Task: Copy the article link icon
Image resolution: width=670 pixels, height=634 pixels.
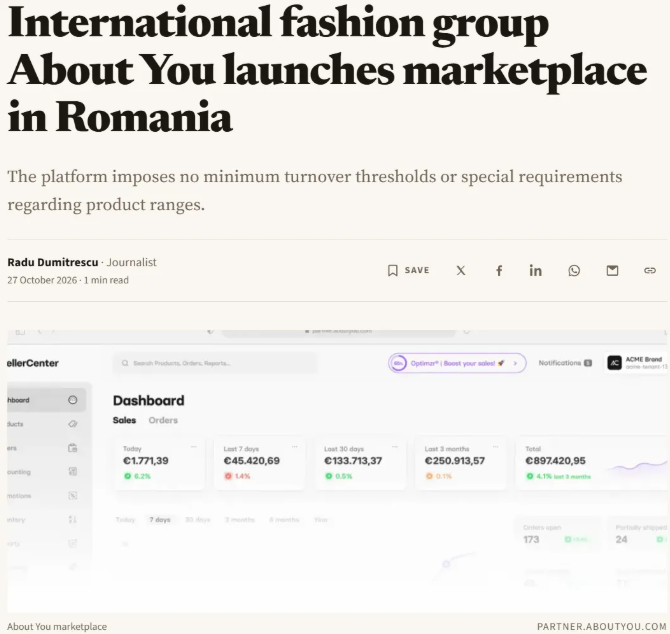Action: pyautogui.click(x=649, y=270)
